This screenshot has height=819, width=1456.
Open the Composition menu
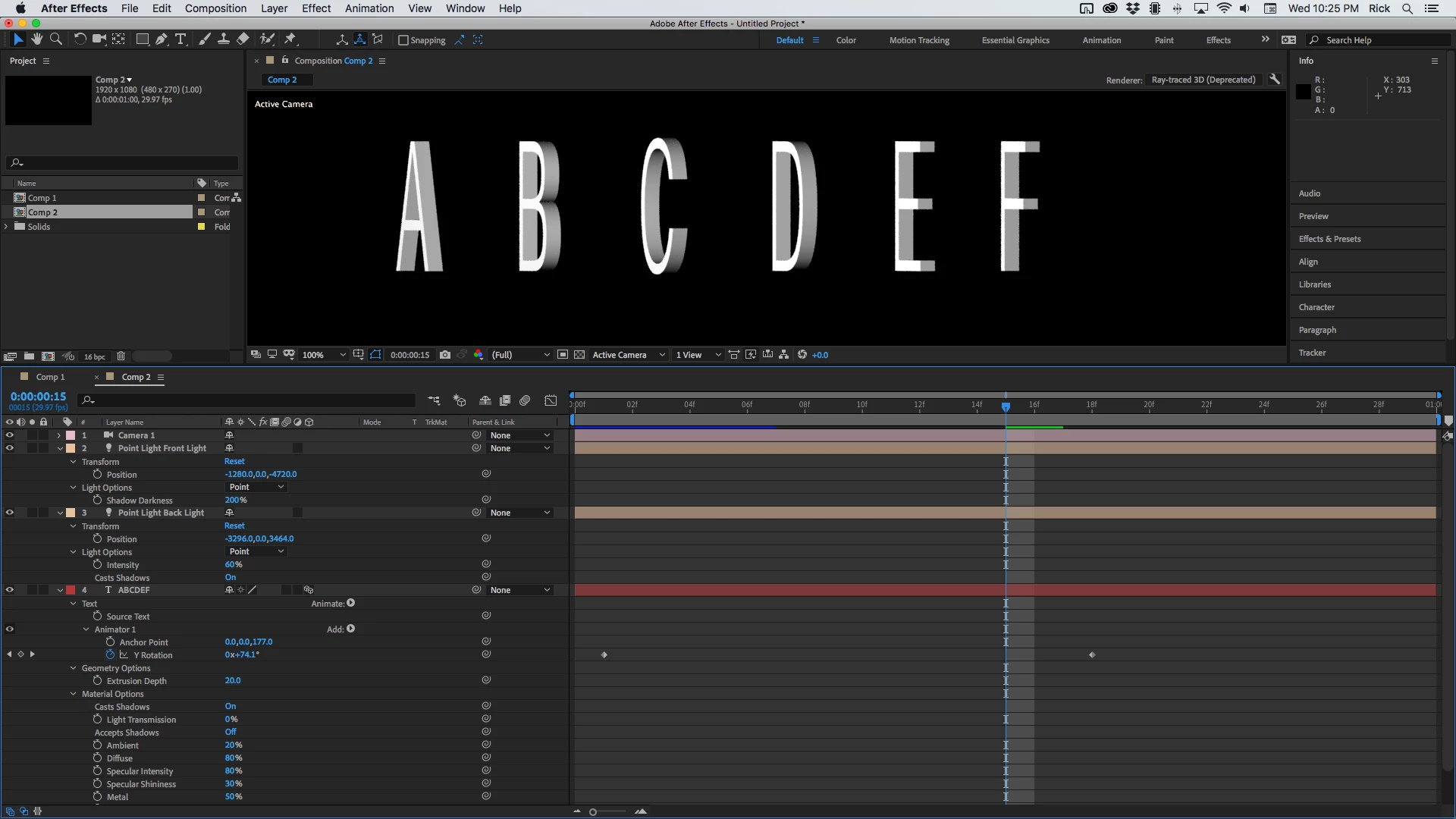(215, 8)
